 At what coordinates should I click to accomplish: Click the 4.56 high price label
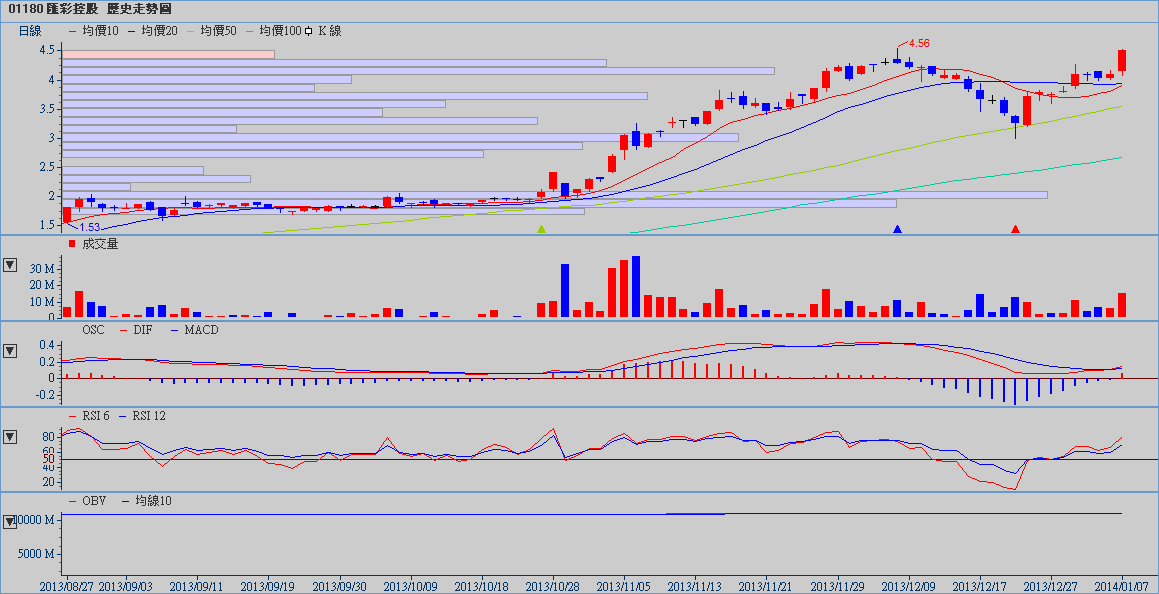[918, 43]
